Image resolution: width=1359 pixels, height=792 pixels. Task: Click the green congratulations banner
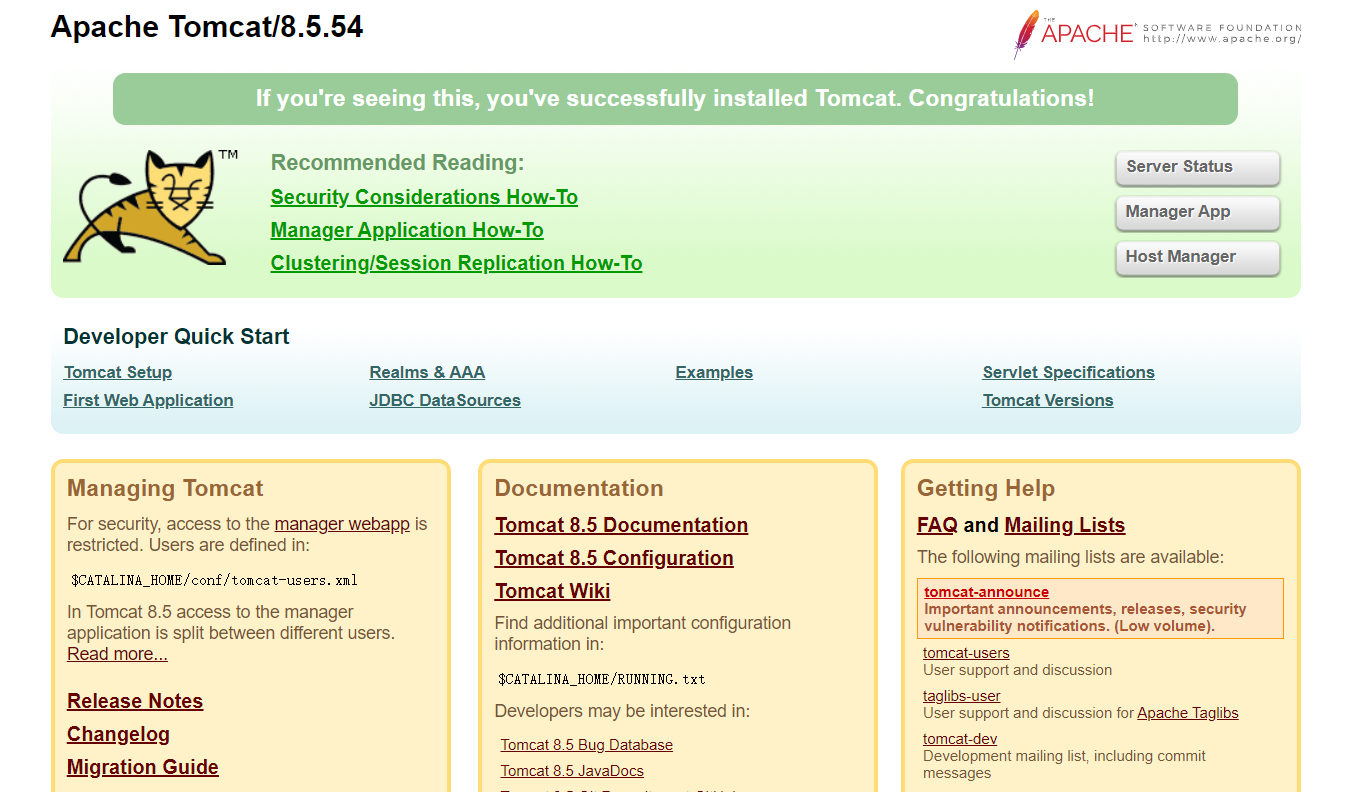[675, 99]
